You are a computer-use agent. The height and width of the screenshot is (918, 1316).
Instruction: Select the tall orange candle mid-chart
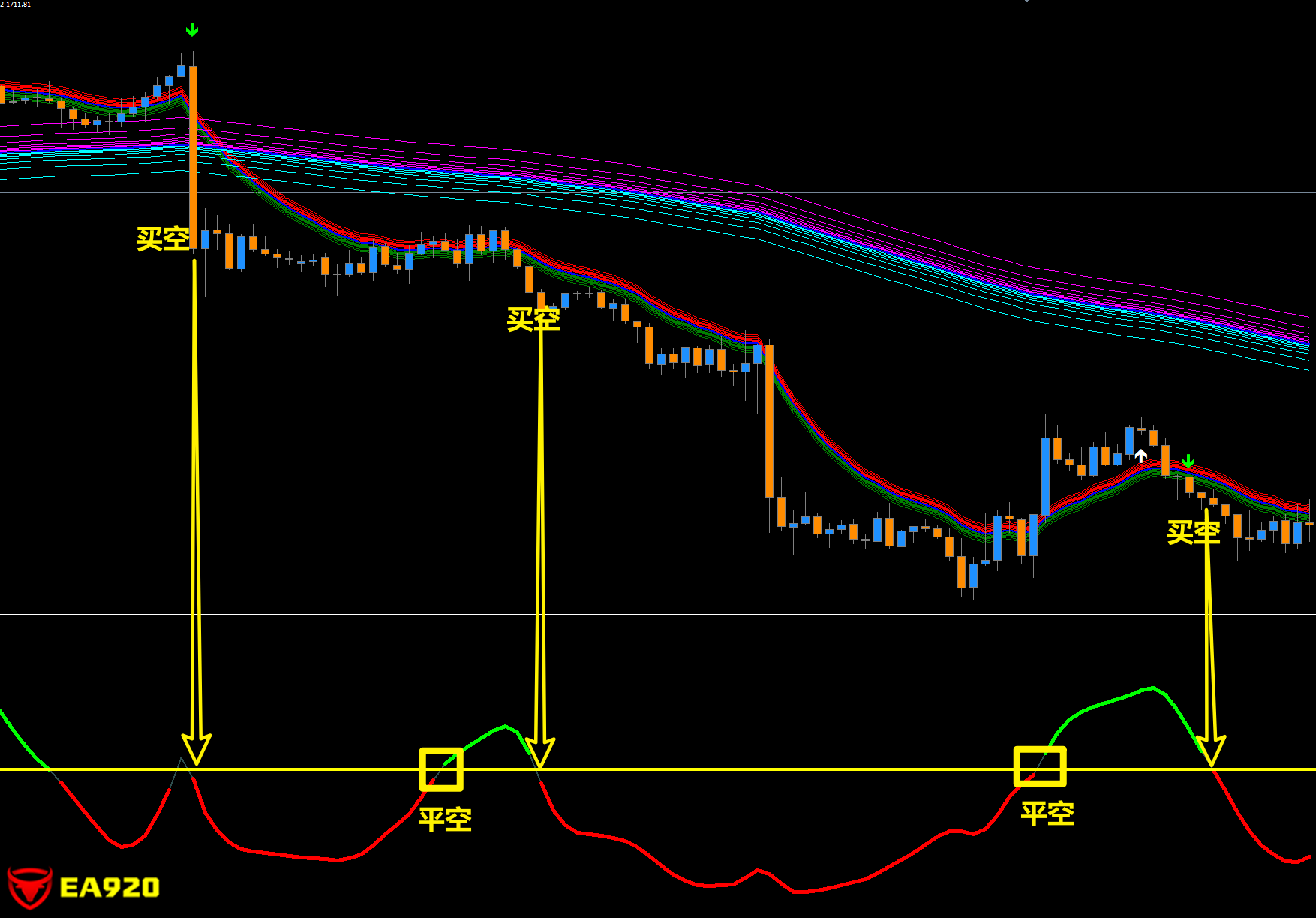(x=769, y=420)
